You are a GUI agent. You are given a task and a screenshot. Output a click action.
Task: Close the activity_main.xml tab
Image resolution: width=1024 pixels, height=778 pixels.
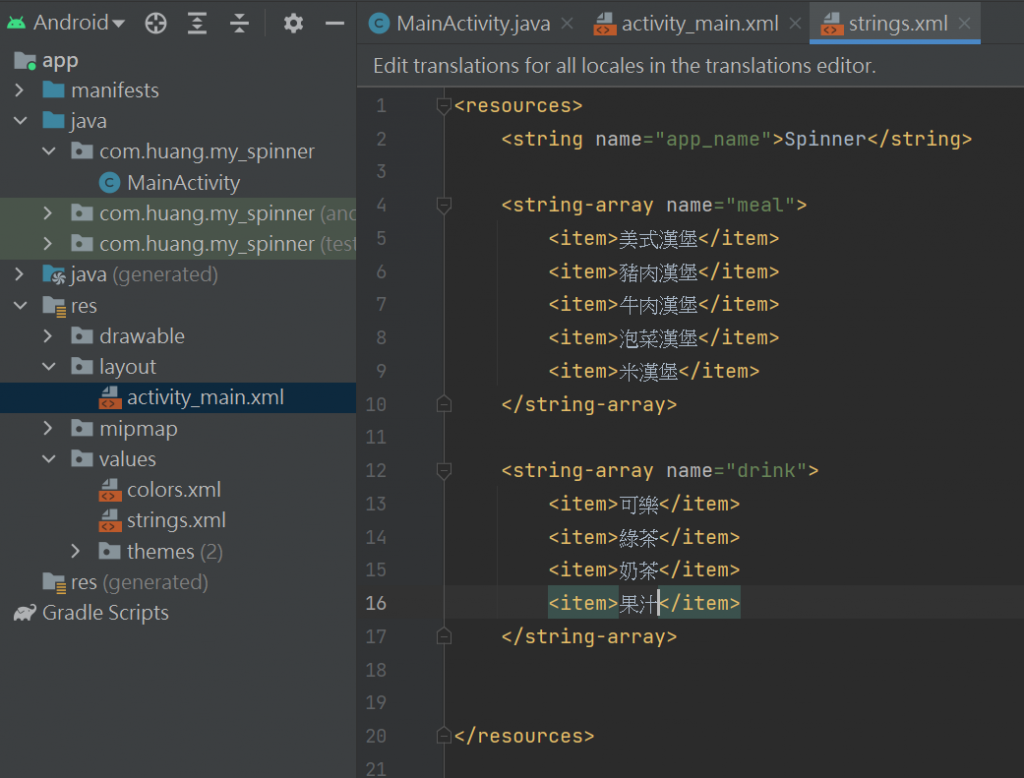click(795, 24)
